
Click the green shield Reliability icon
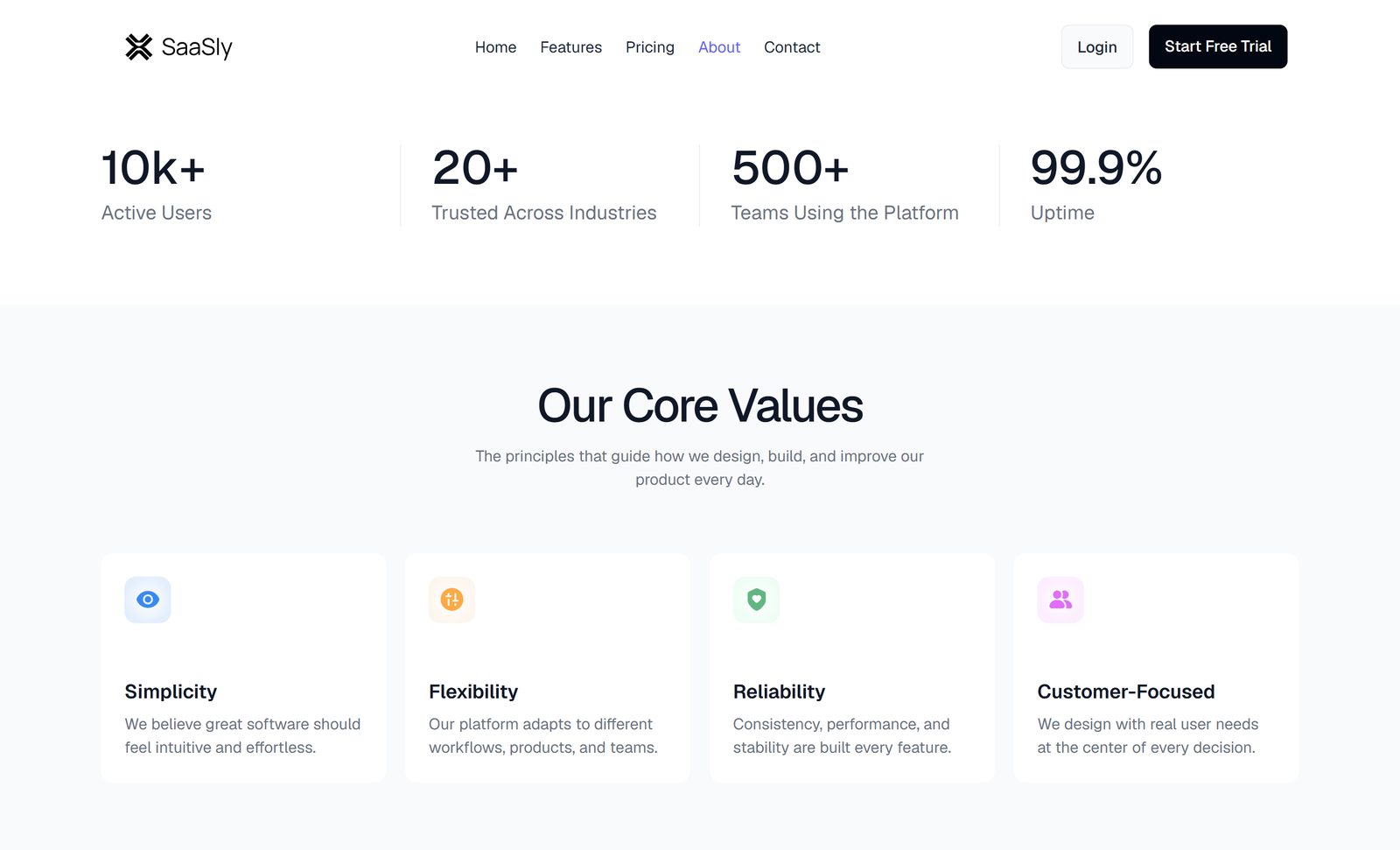click(x=756, y=600)
